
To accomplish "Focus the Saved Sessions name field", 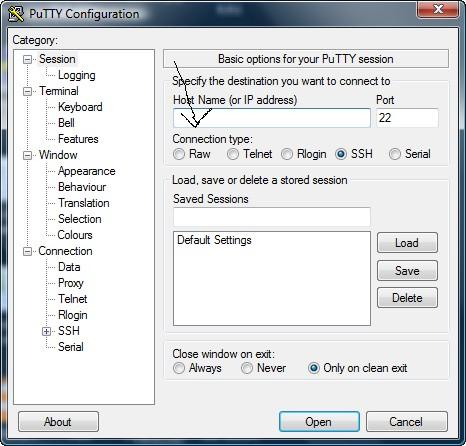I will 272,217.
